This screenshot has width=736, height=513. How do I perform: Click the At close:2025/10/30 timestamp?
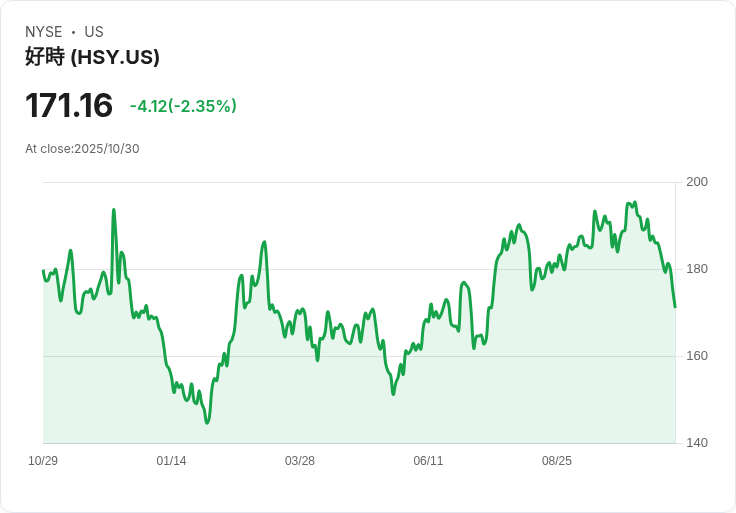pyautogui.click(x=82, y=149)
